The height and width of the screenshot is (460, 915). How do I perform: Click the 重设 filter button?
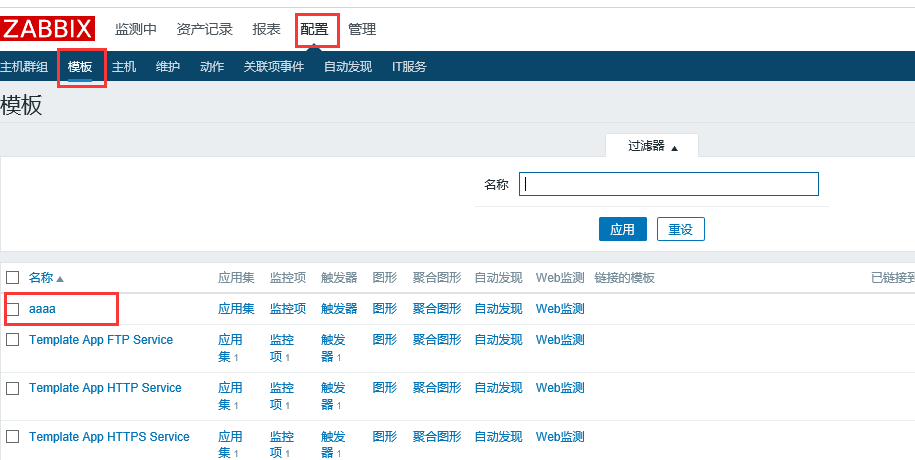[680, 229]
